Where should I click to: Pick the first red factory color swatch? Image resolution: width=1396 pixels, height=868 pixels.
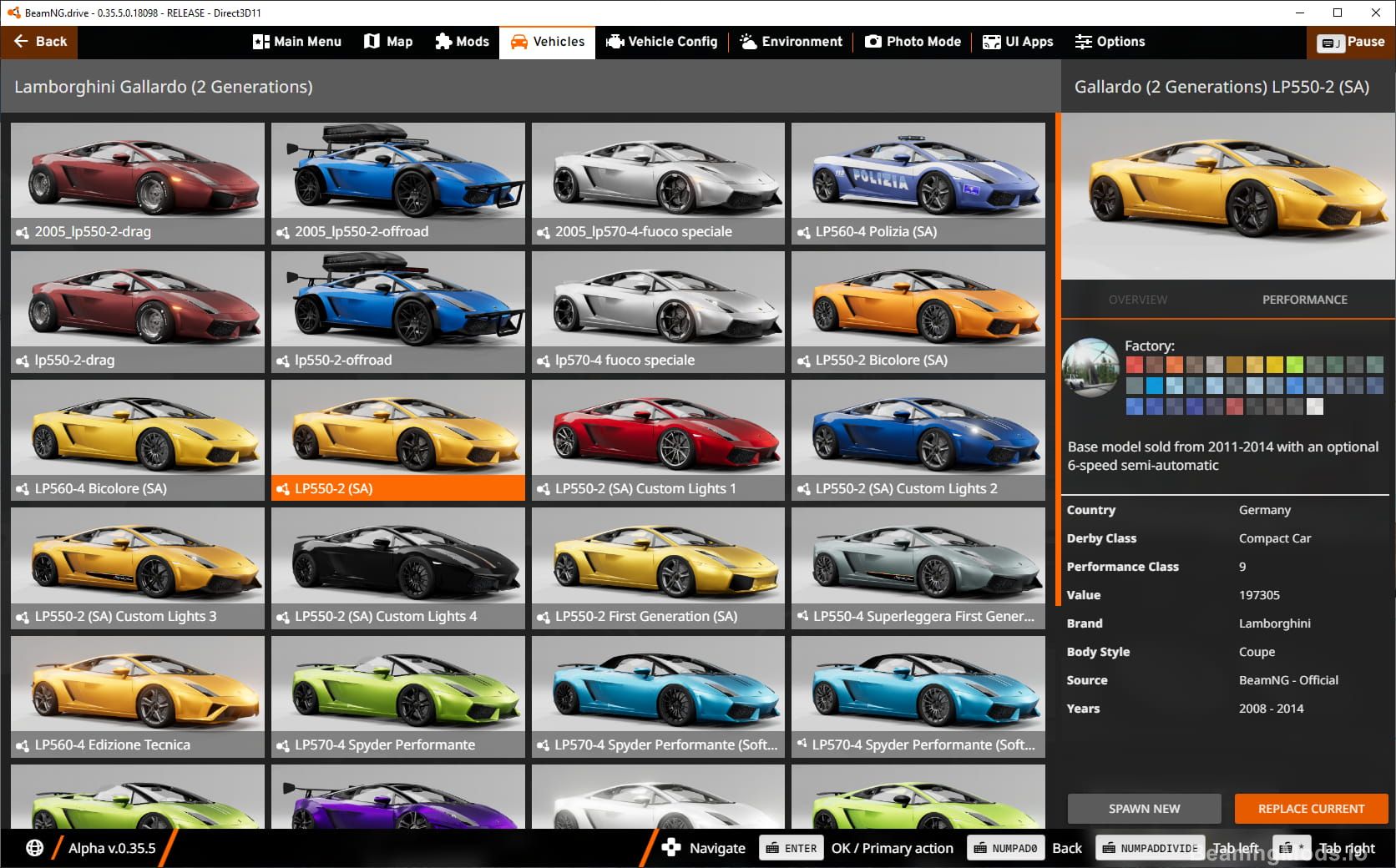(x=1134, y=365)
